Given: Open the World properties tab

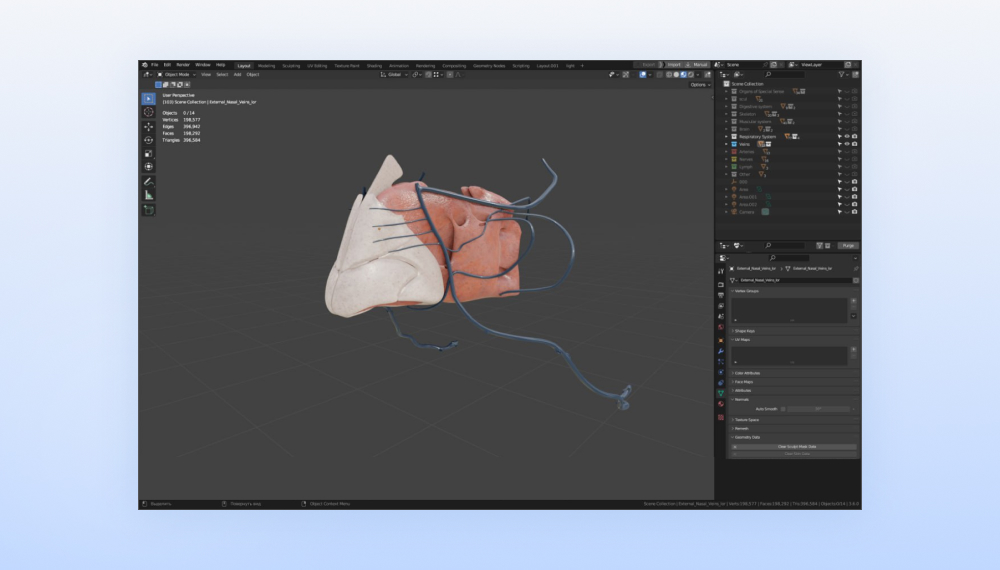Looking at the screenshot, I should coord(721,328).
